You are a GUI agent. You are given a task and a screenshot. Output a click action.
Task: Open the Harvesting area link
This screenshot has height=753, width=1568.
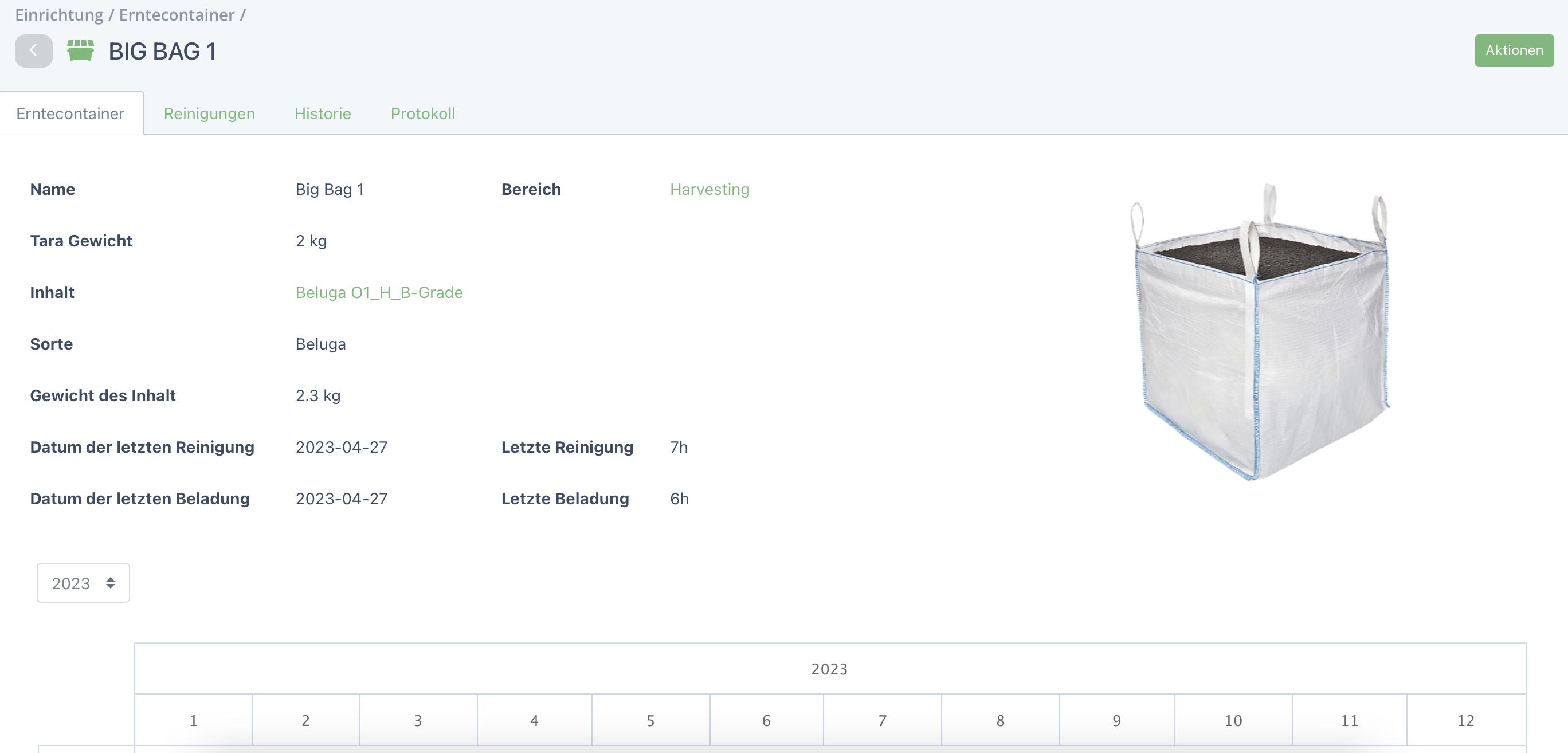click(709, 189)
